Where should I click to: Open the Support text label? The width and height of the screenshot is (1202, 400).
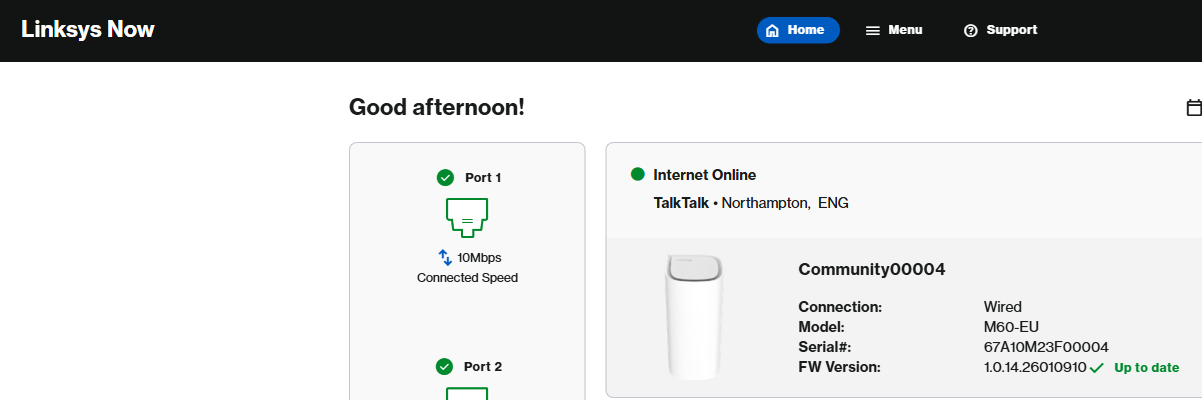(x=1012, y=30)
